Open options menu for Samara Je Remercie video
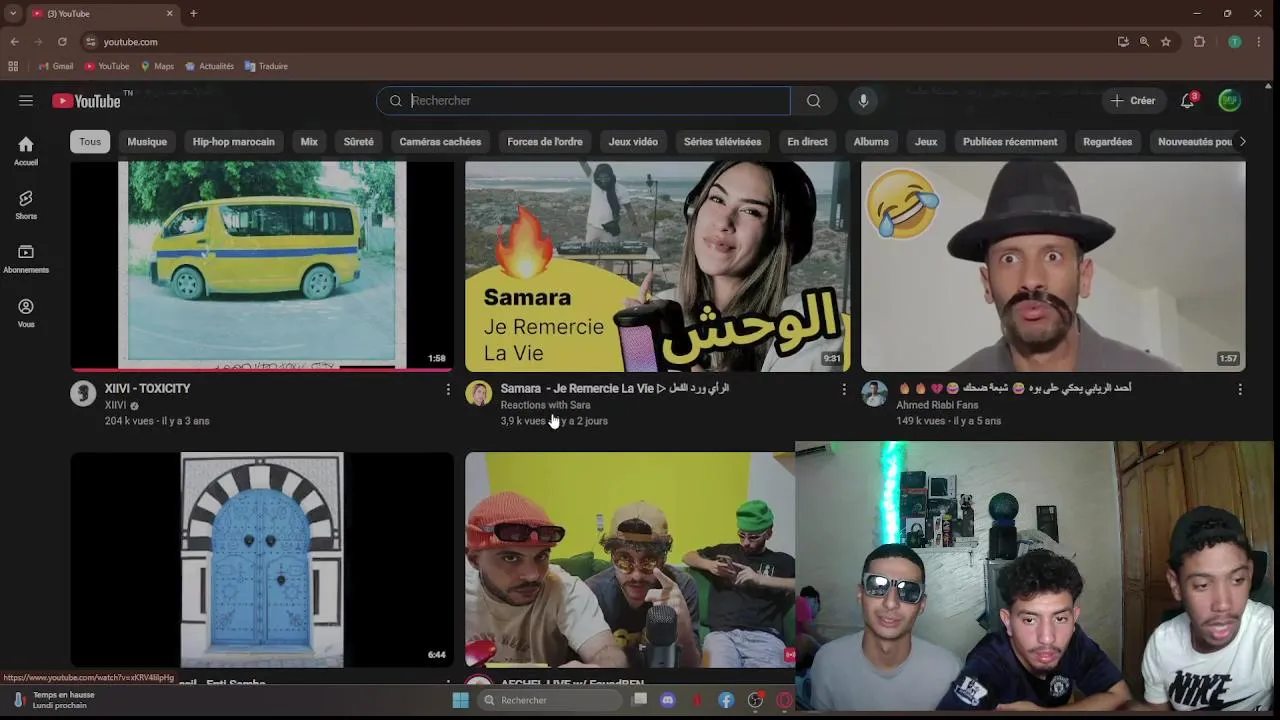 [x=843, y=389]
